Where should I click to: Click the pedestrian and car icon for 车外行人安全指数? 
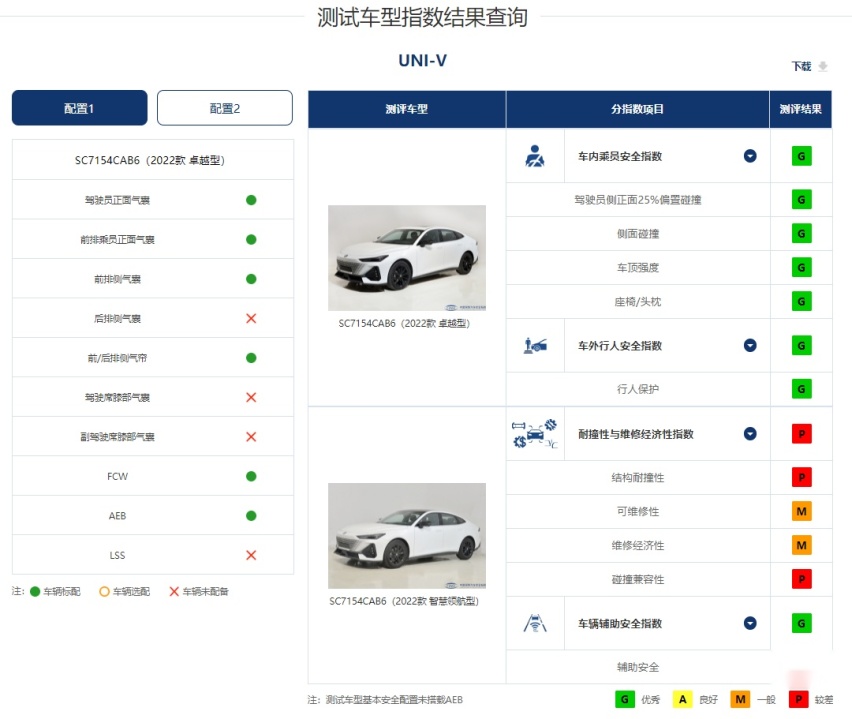coord(535,345)
